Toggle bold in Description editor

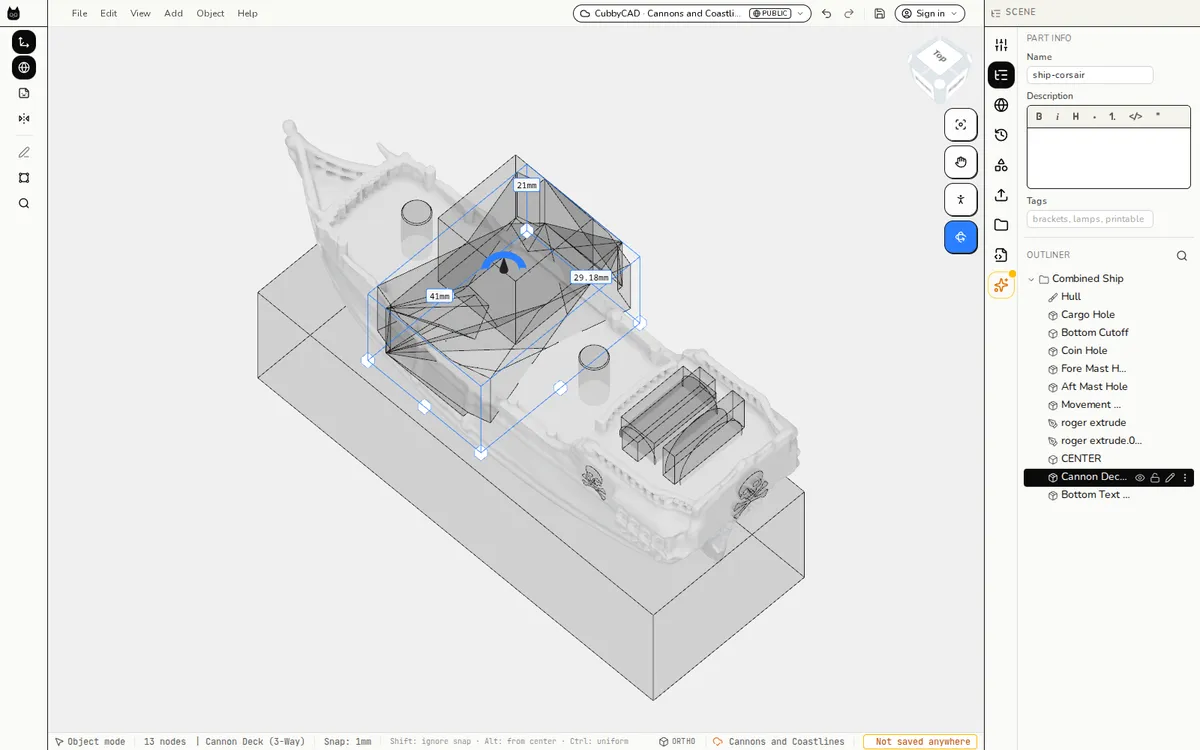pos(1039,116)
